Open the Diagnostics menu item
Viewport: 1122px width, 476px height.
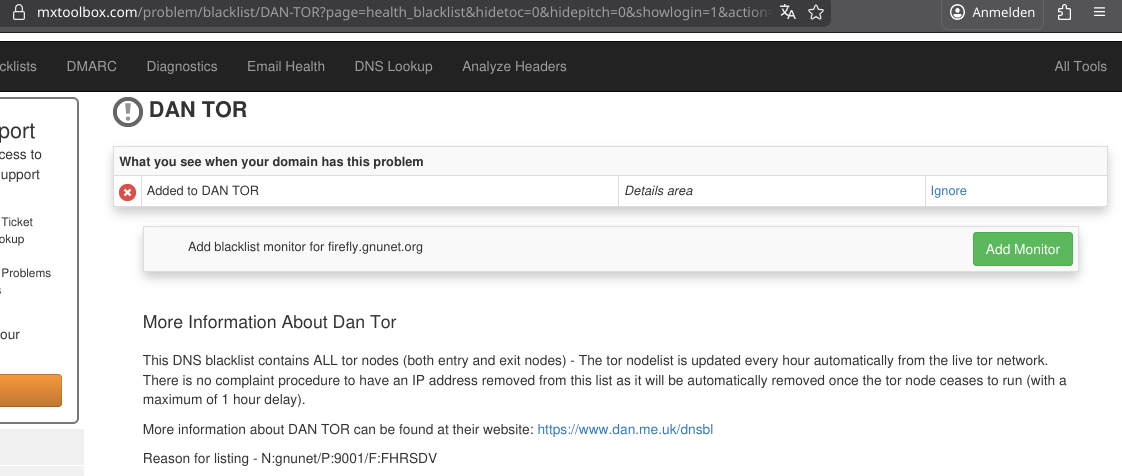(181, 66)
